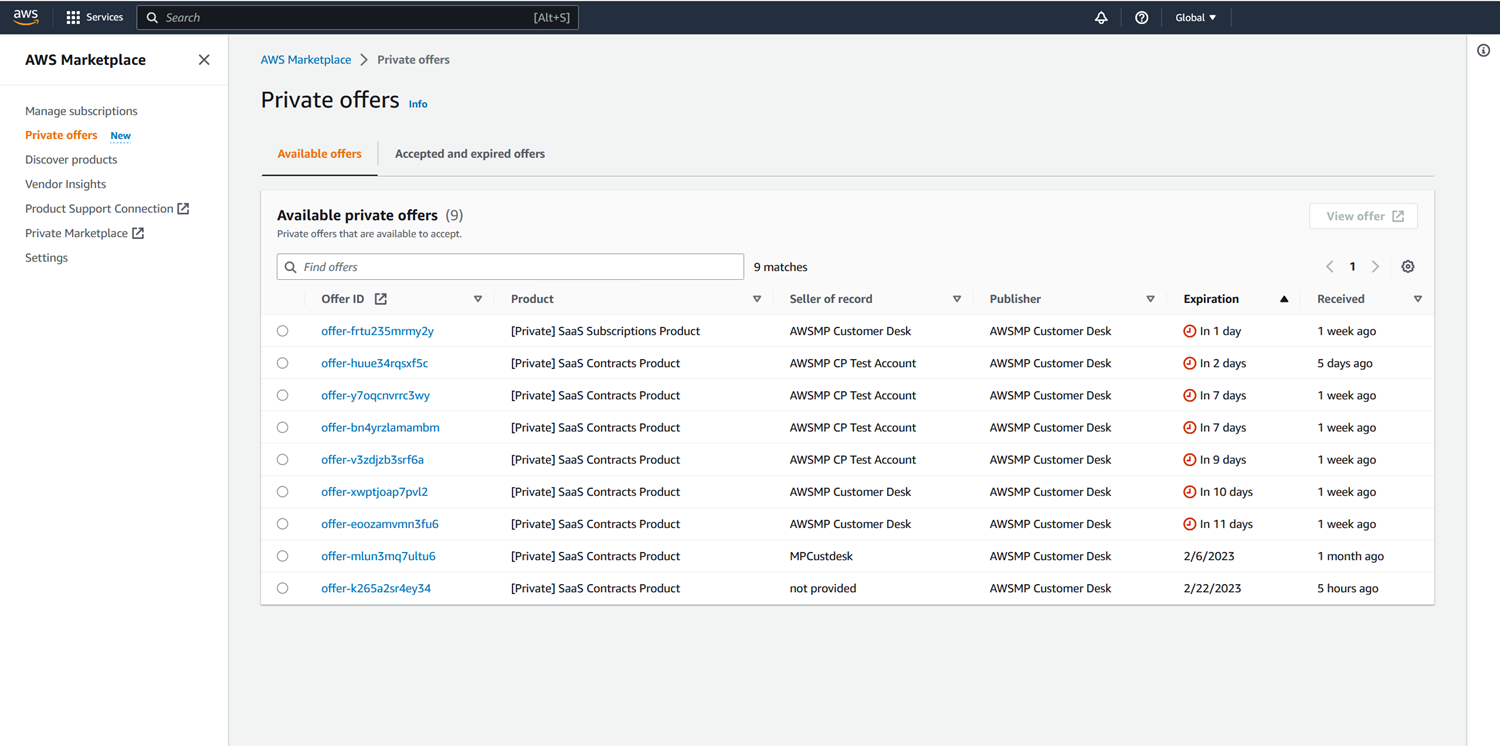The width and height of the screenshot is (1500, 746).
Task: Open the Services grid menu
Action: click(73, 18)
